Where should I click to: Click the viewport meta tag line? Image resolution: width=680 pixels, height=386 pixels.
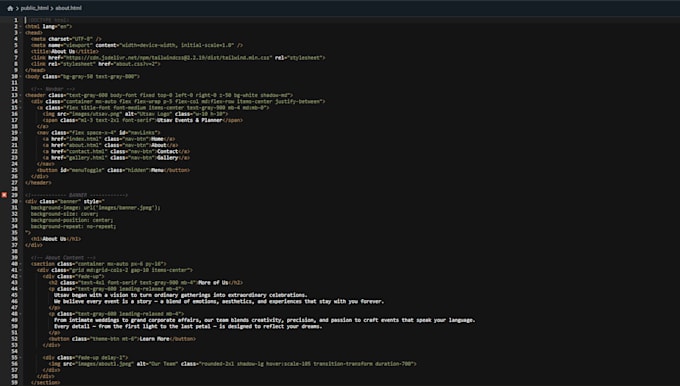coord(137,45)
